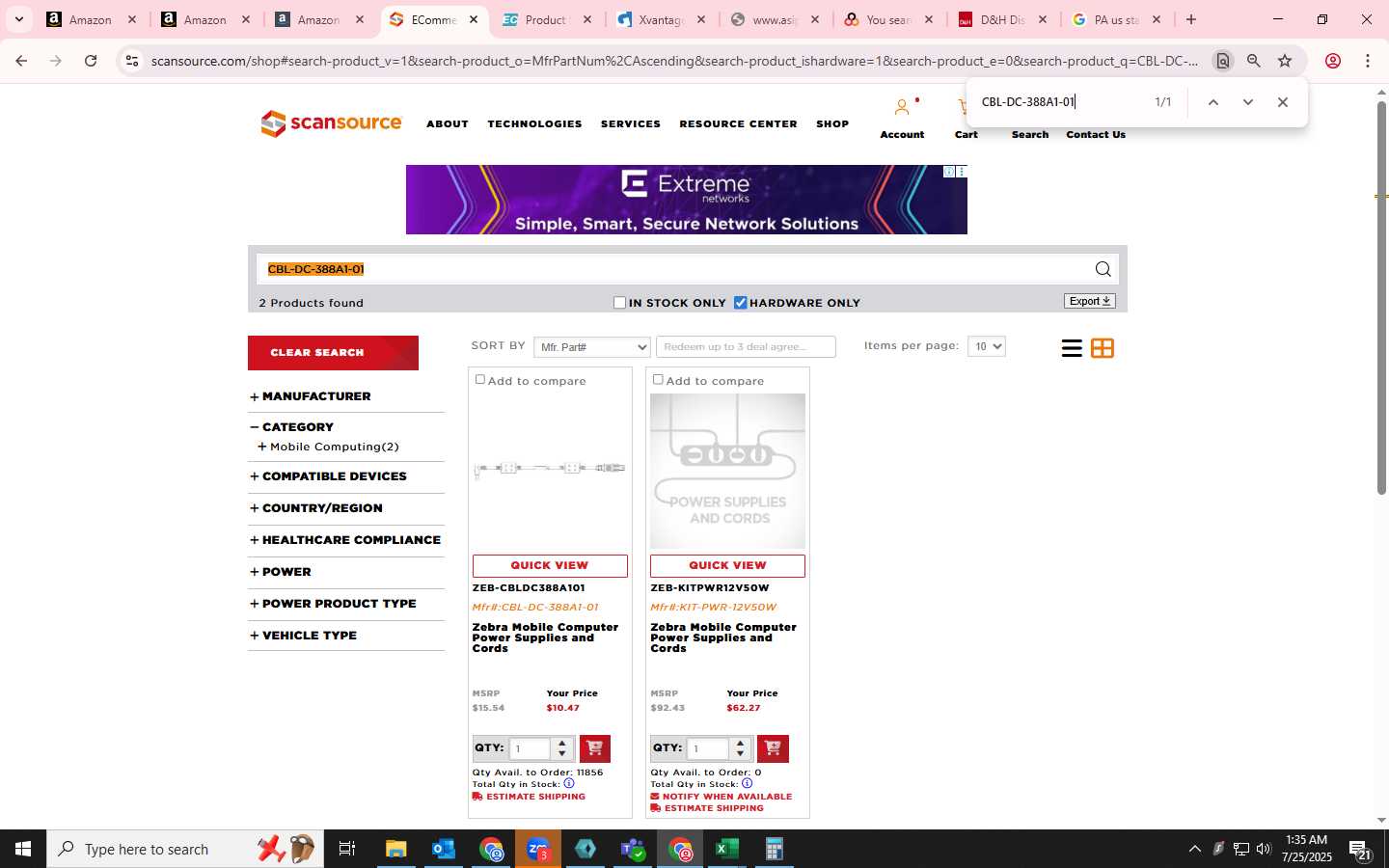
Task: Switch to Xvantage browser tab
Action: [x=661, y=19]
